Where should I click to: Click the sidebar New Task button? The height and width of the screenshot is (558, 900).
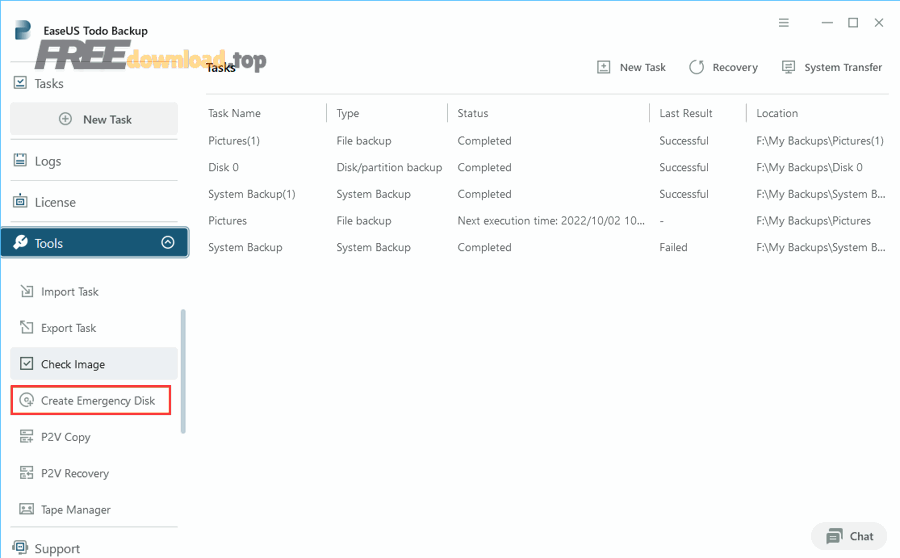[94, 119]
